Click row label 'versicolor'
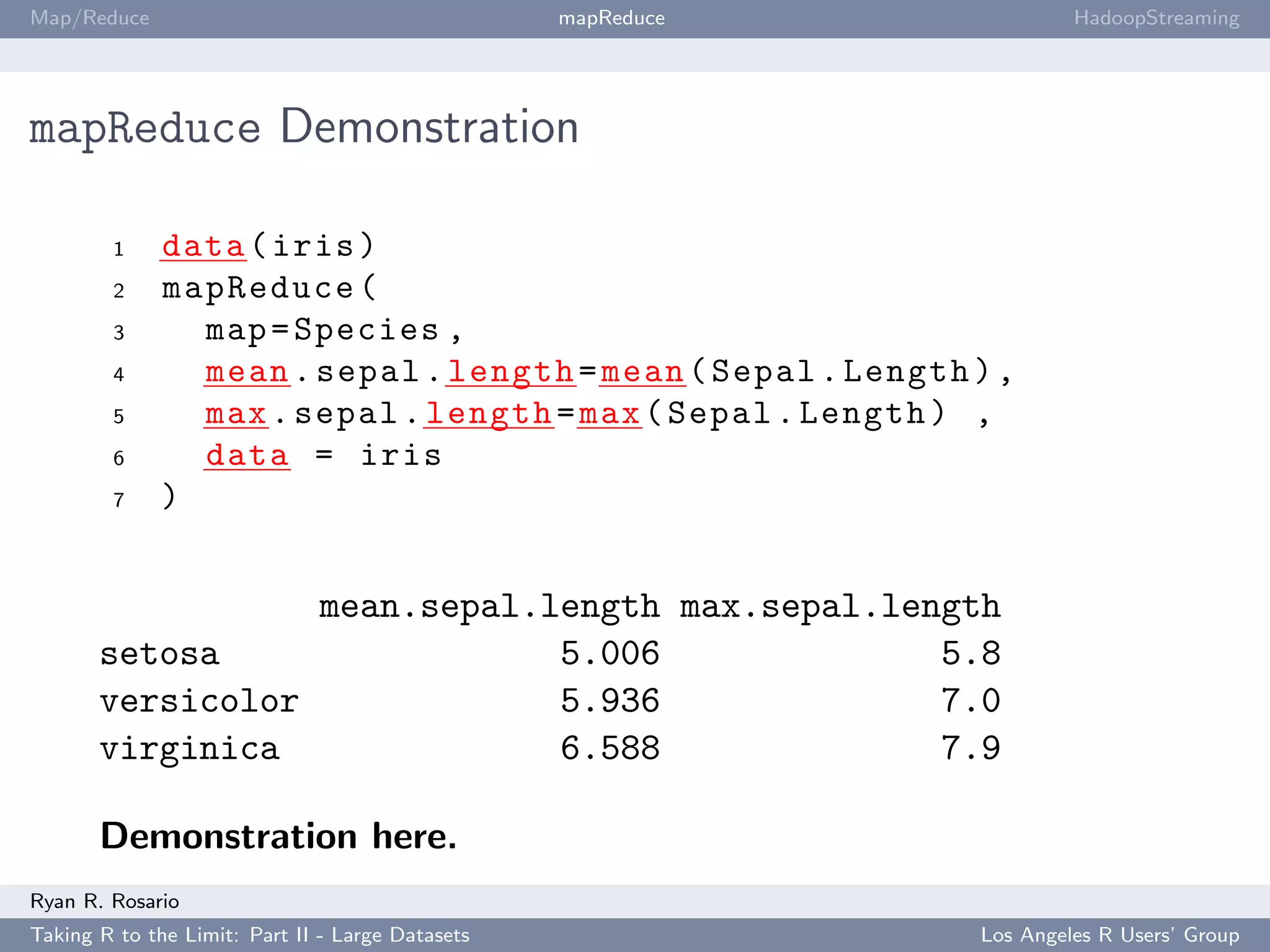 click(200, 702)
